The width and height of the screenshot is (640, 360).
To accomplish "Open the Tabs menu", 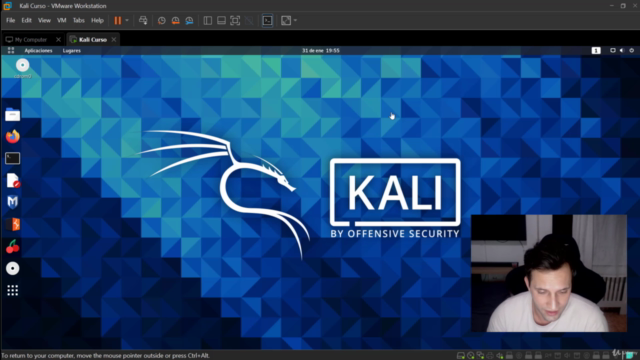I will 78,20.
